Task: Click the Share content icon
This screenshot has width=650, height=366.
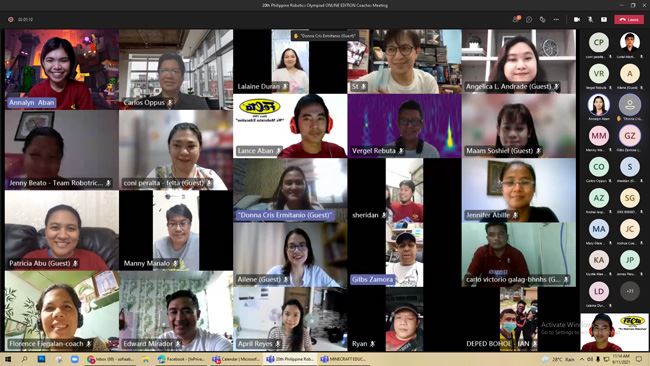Action: pos(604,19)
